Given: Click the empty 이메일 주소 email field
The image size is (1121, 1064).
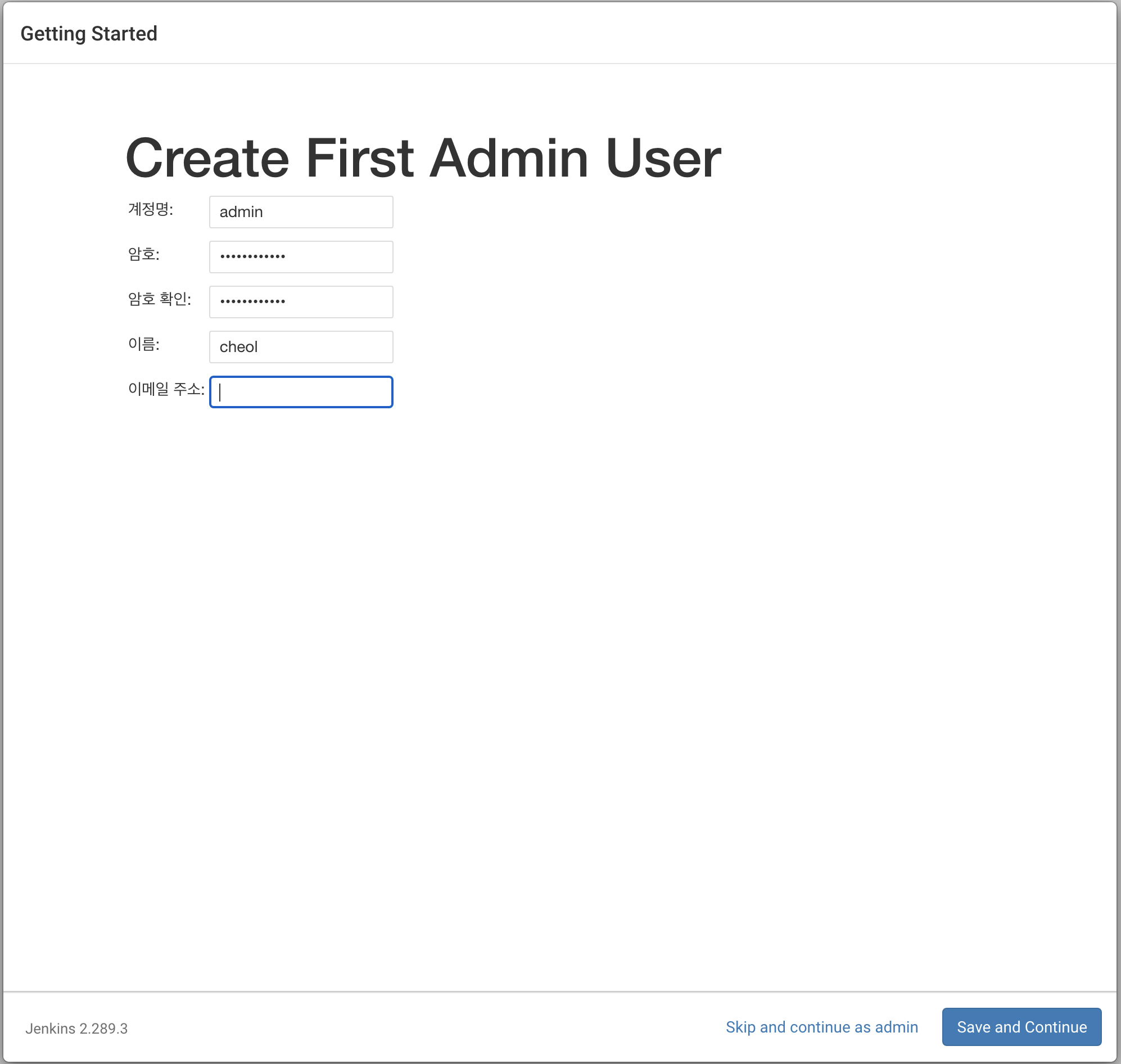Looking at the screenshot, I should pos(301,392).
